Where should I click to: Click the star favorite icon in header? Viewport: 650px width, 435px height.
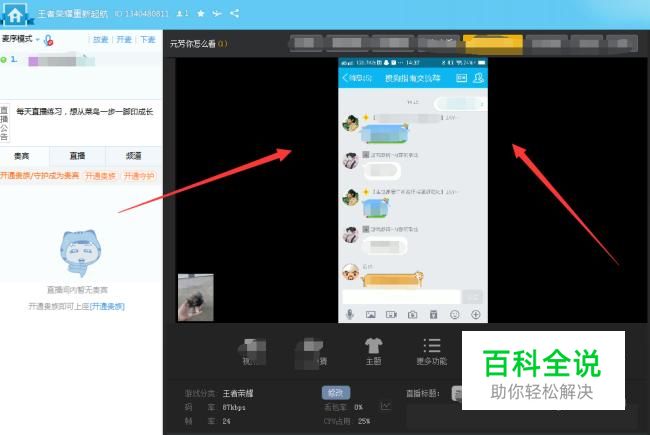pos(201,14)
